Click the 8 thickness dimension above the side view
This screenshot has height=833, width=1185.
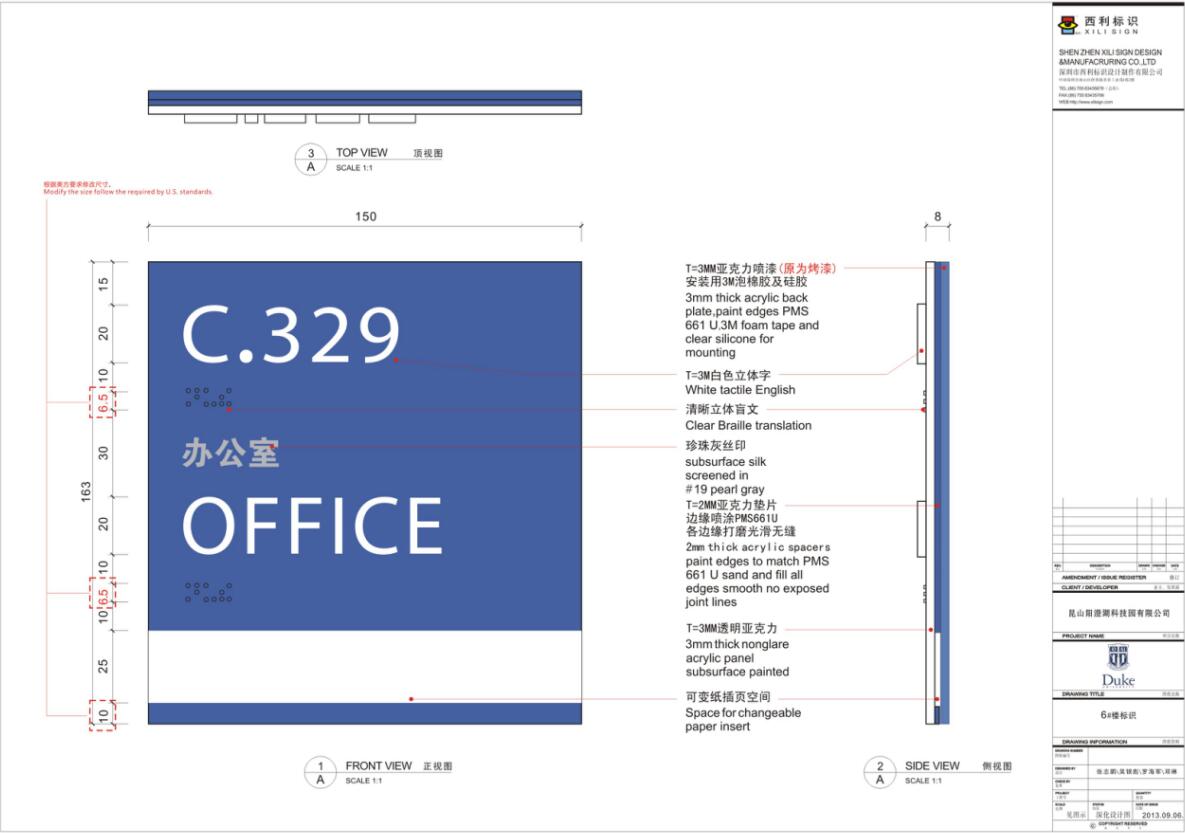(x=937, y=217)
